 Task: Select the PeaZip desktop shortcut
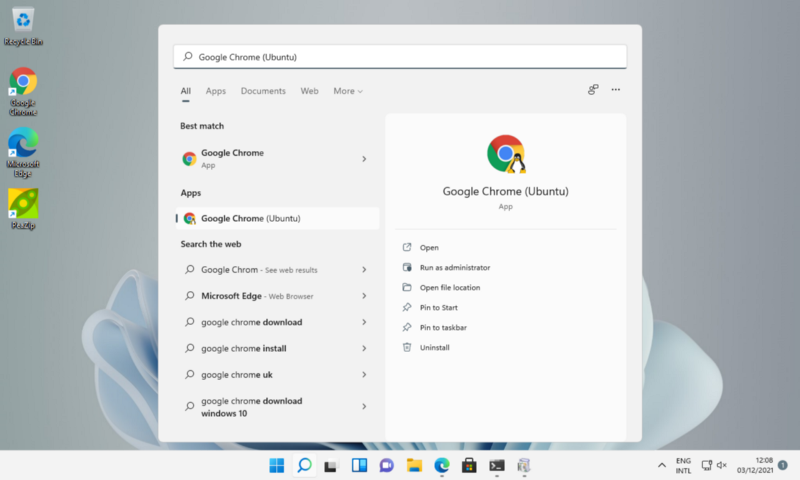coord(23,209)
